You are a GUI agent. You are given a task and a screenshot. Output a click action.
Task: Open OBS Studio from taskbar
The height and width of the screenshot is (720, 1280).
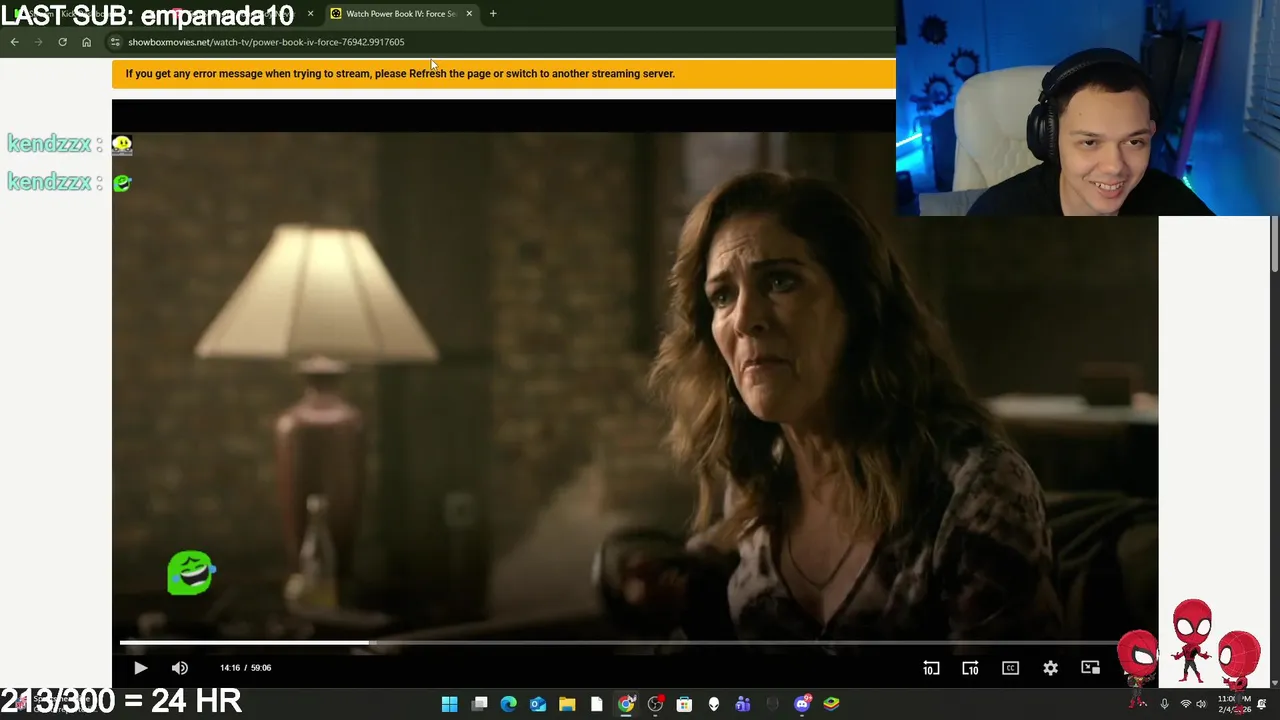tap(655, 704)
